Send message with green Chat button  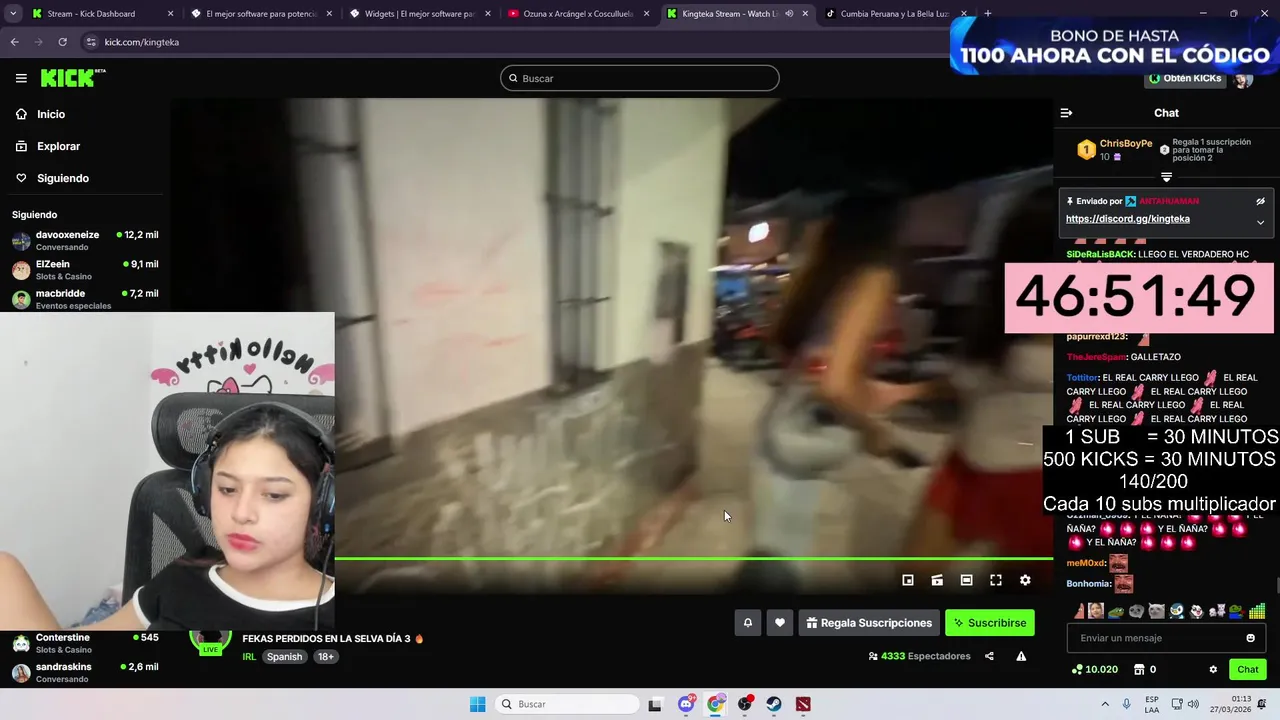point(1248,670)
